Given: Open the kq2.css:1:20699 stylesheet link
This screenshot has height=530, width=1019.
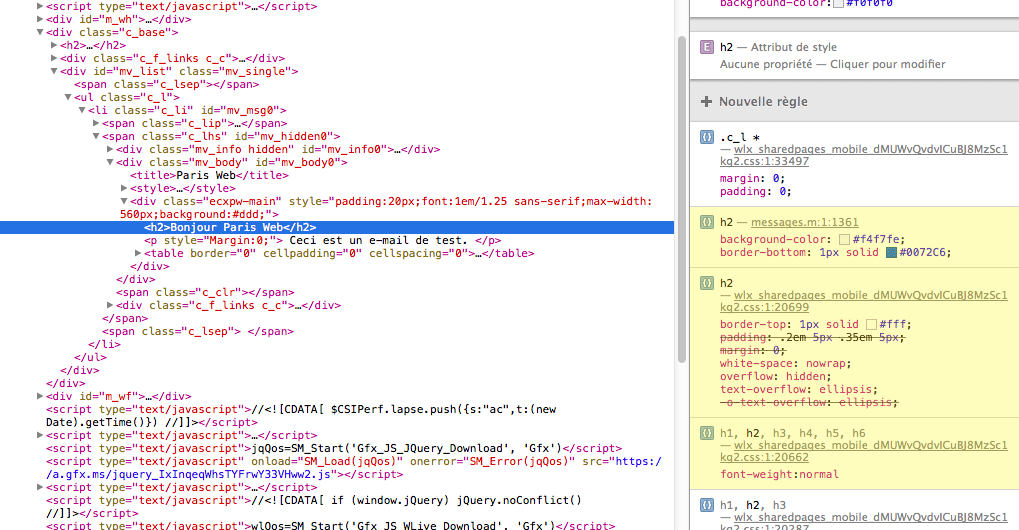Looking at the screenshot, I should [864, 301].
